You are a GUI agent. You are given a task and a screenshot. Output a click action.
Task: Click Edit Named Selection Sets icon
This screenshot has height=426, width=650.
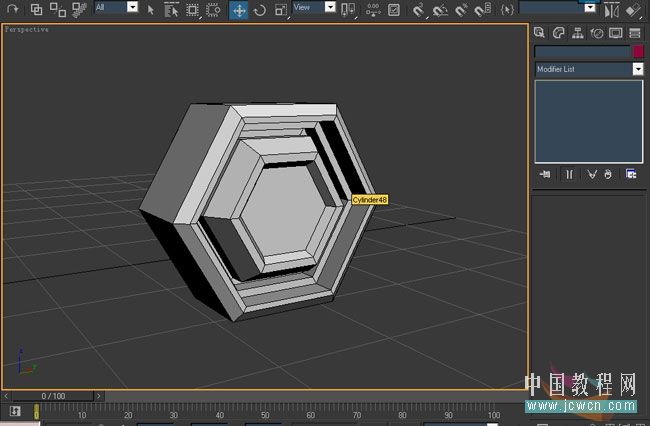(x=507, y=10)
